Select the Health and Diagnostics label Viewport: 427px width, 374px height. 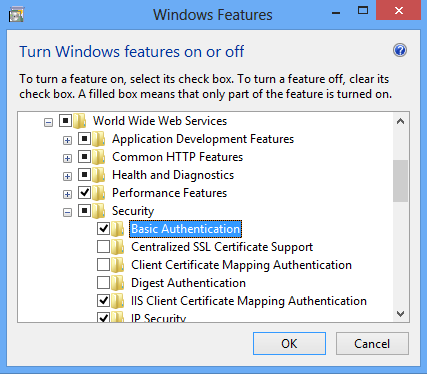173,175
